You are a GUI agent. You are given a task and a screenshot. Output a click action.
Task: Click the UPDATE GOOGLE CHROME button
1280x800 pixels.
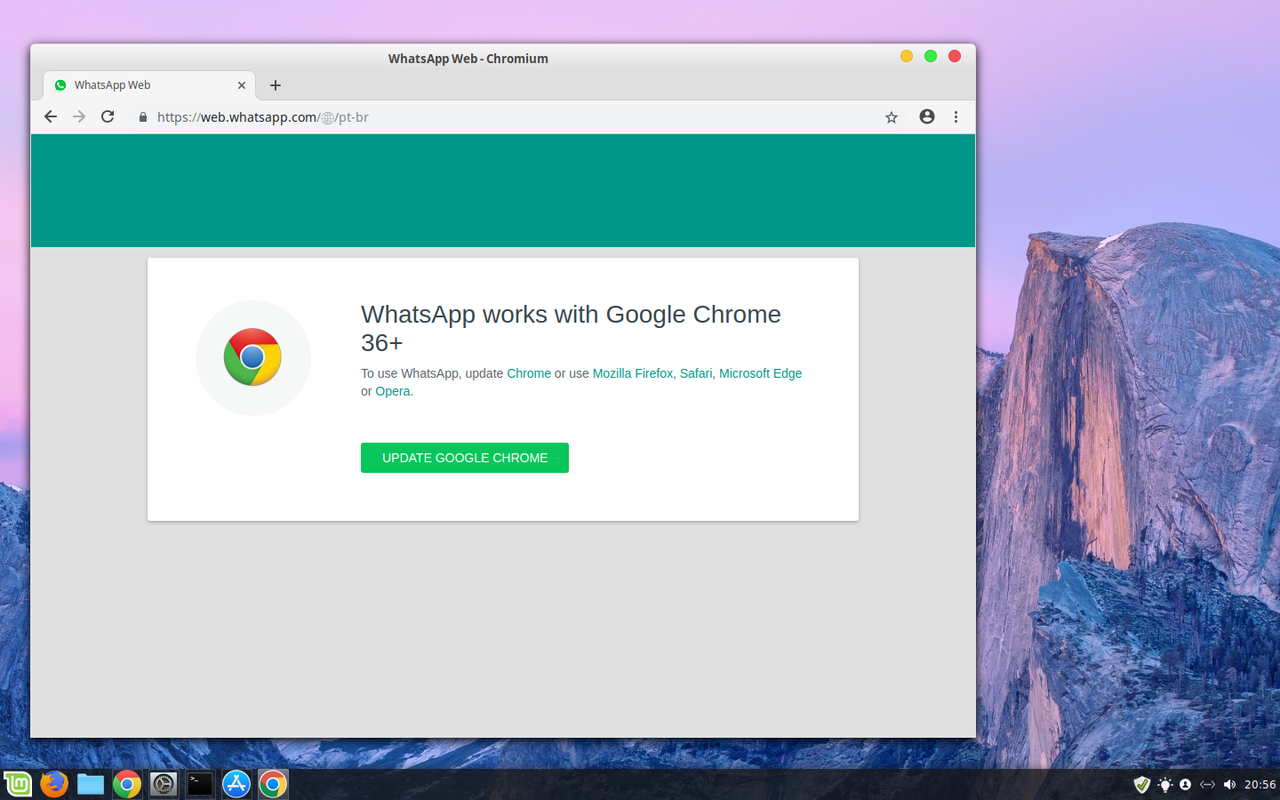(x=465, y=458)
